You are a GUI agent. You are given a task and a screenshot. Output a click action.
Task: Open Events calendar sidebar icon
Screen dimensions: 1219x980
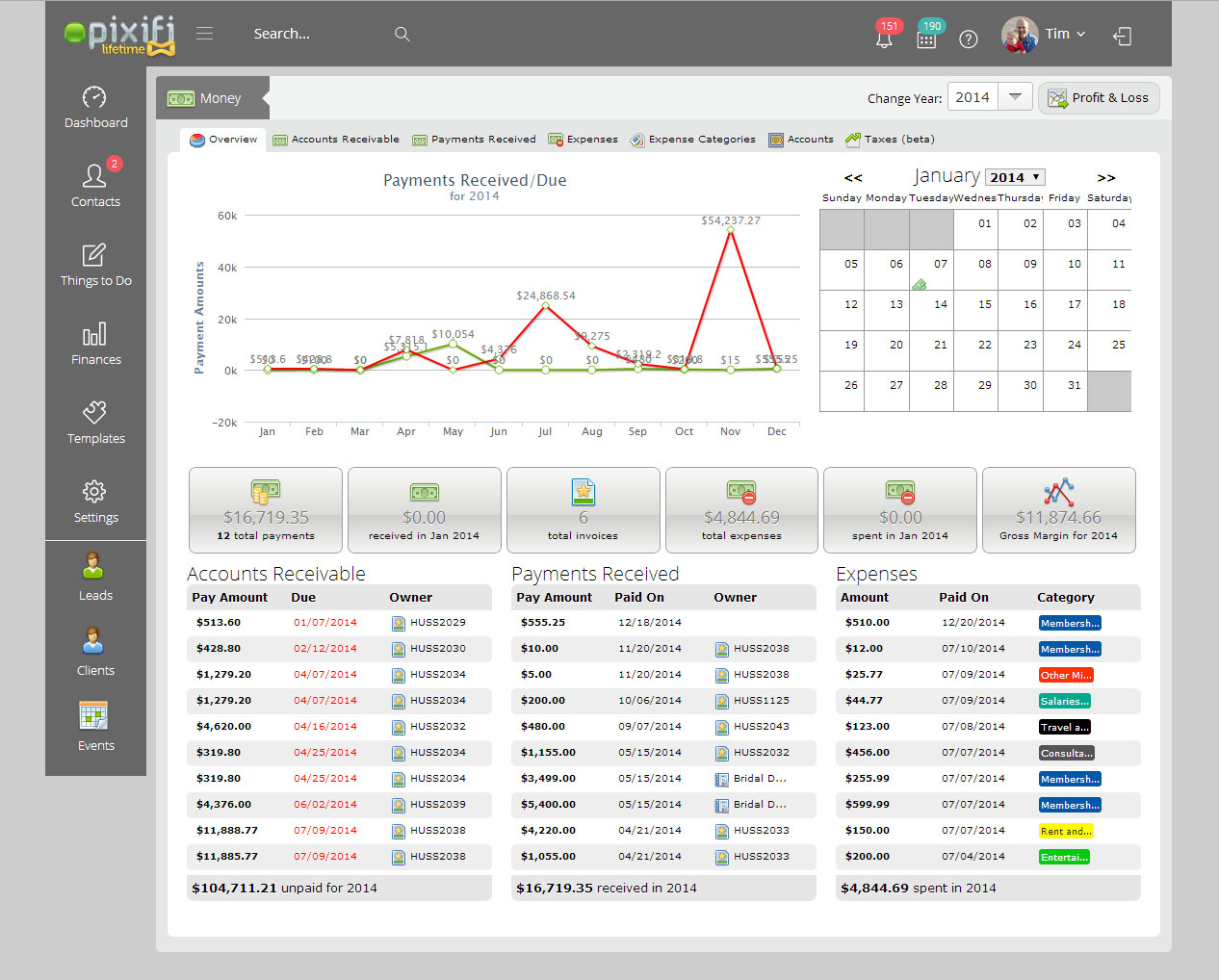pos(95,727)
